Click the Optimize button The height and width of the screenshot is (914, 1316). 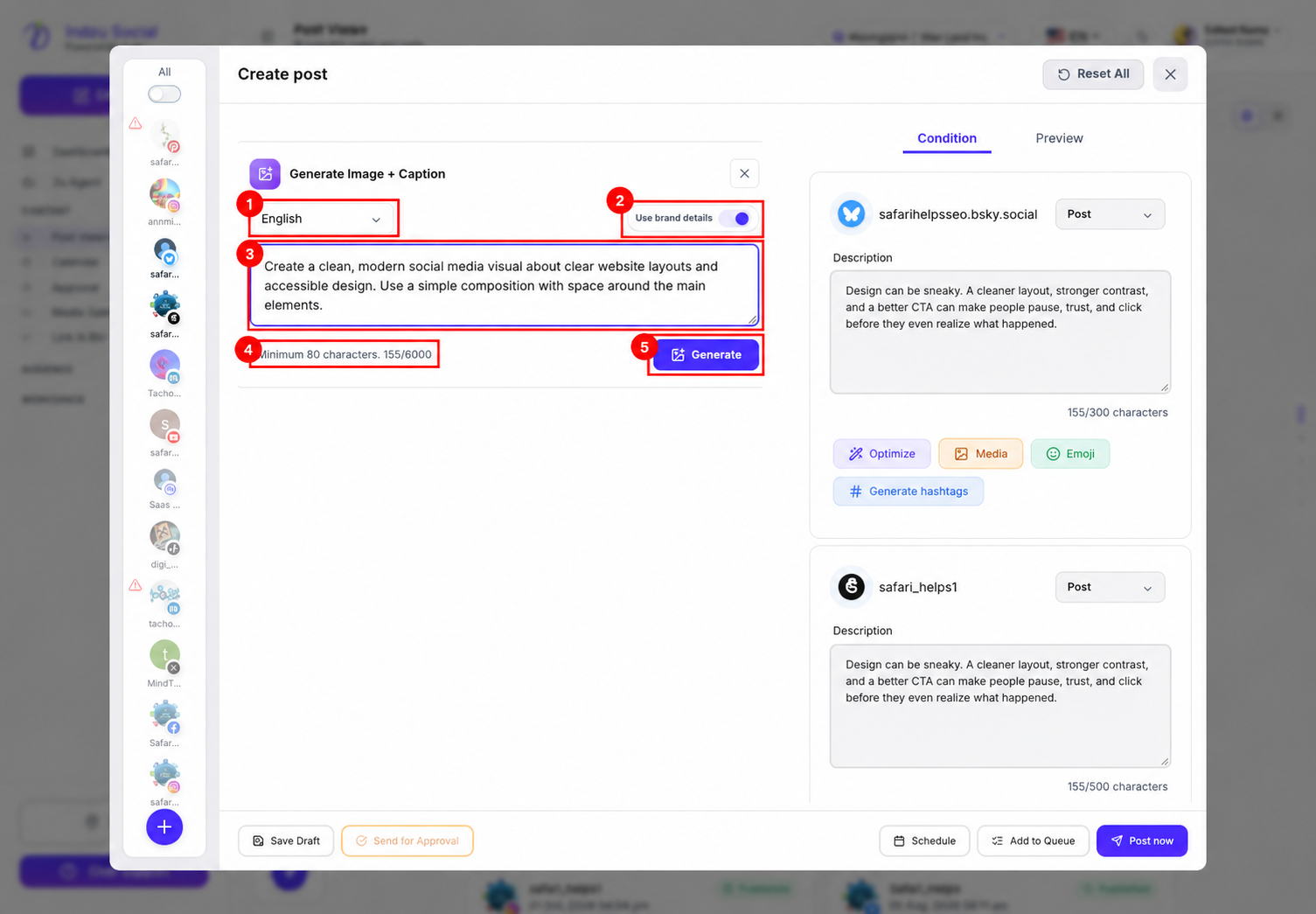click(x=881, y=453)
